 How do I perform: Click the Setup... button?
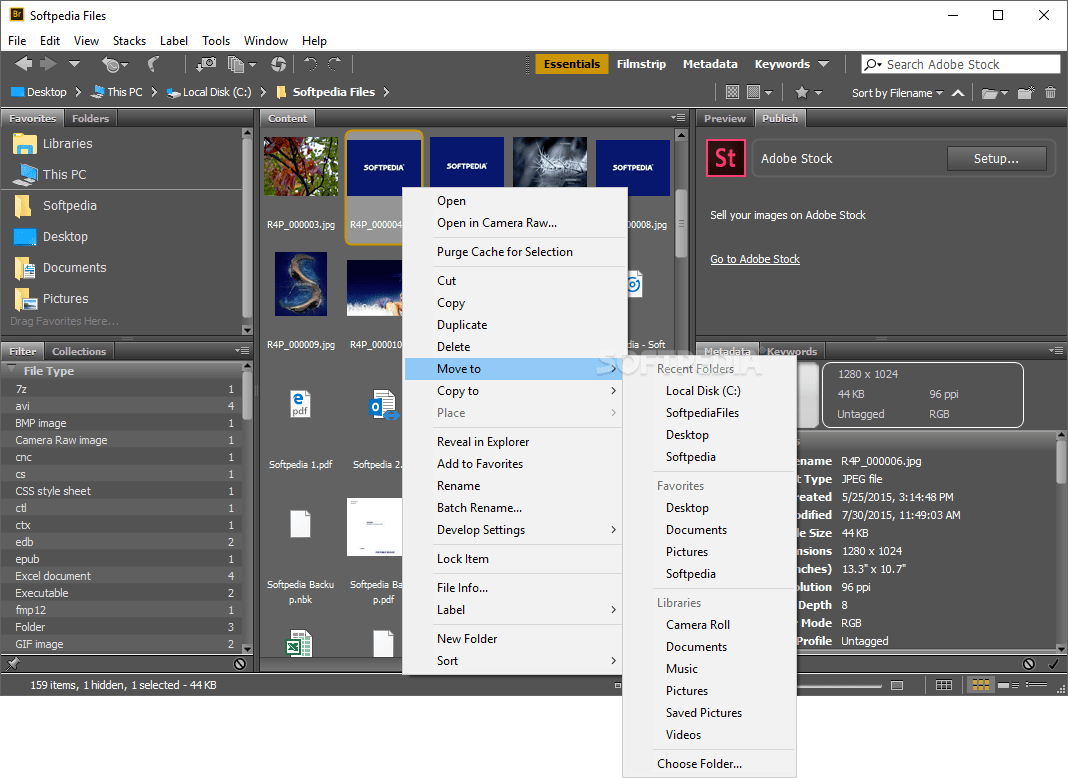pyautogui.click(x=996, y=159)
